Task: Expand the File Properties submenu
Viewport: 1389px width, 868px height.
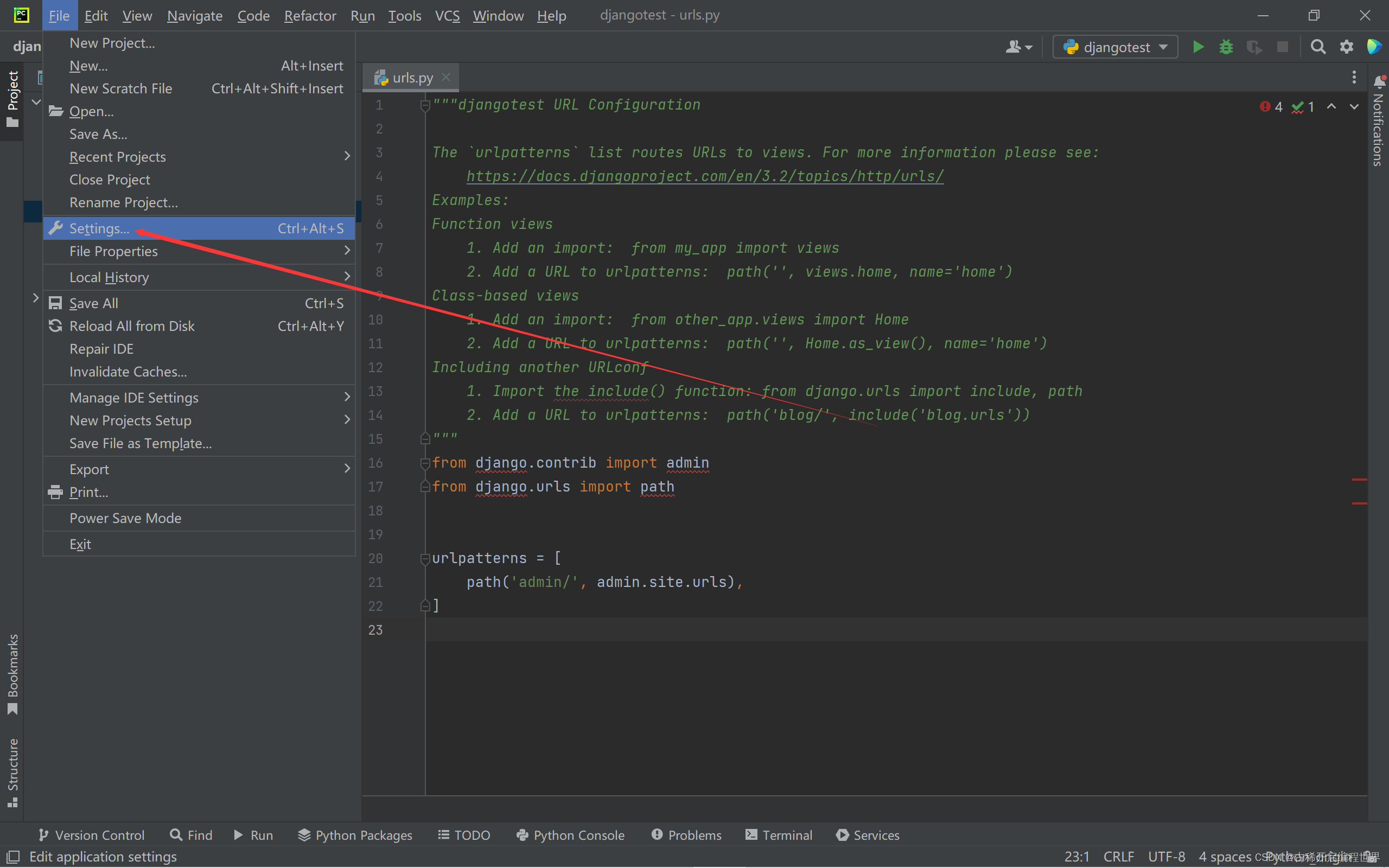Action: click(199, 251)
